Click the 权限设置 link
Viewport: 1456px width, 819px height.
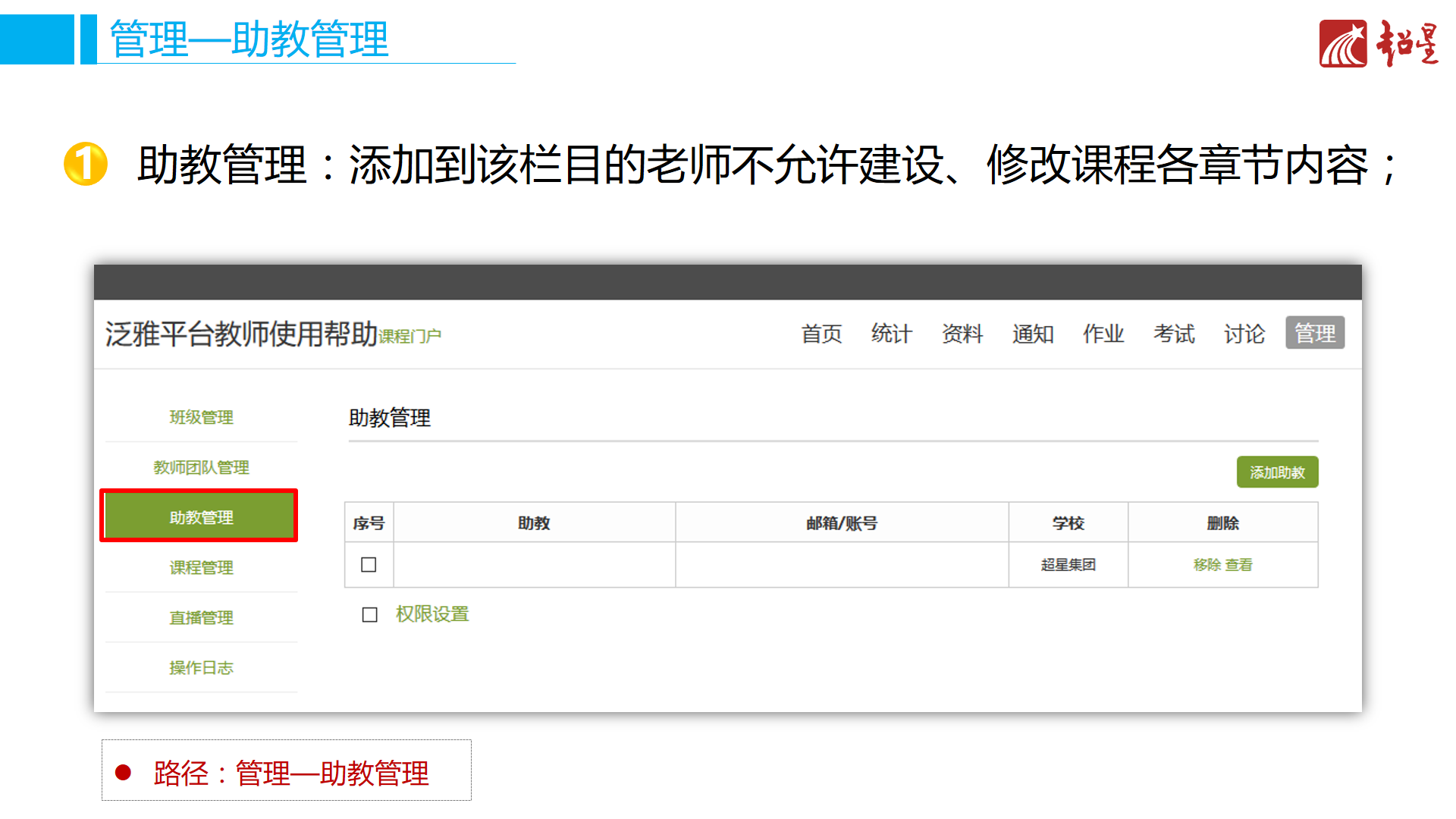(x=432, y=614)
